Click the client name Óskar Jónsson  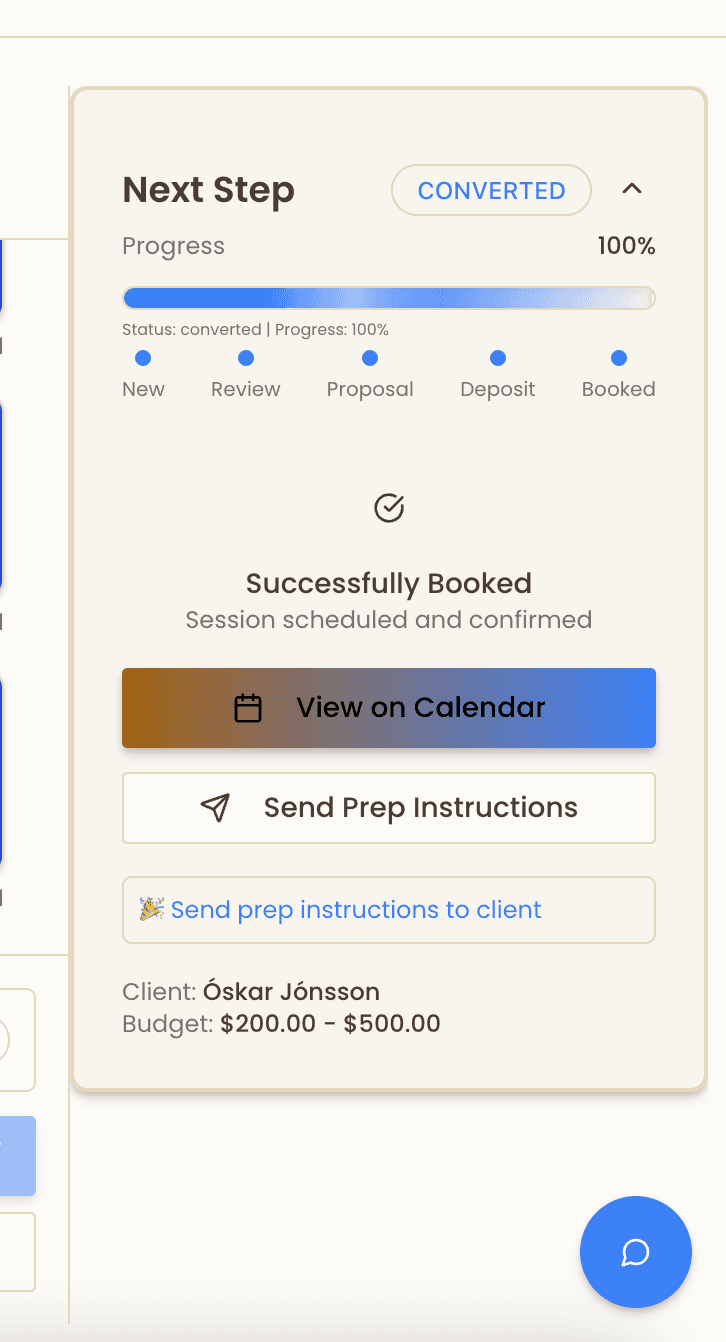(x=291, y=992)
